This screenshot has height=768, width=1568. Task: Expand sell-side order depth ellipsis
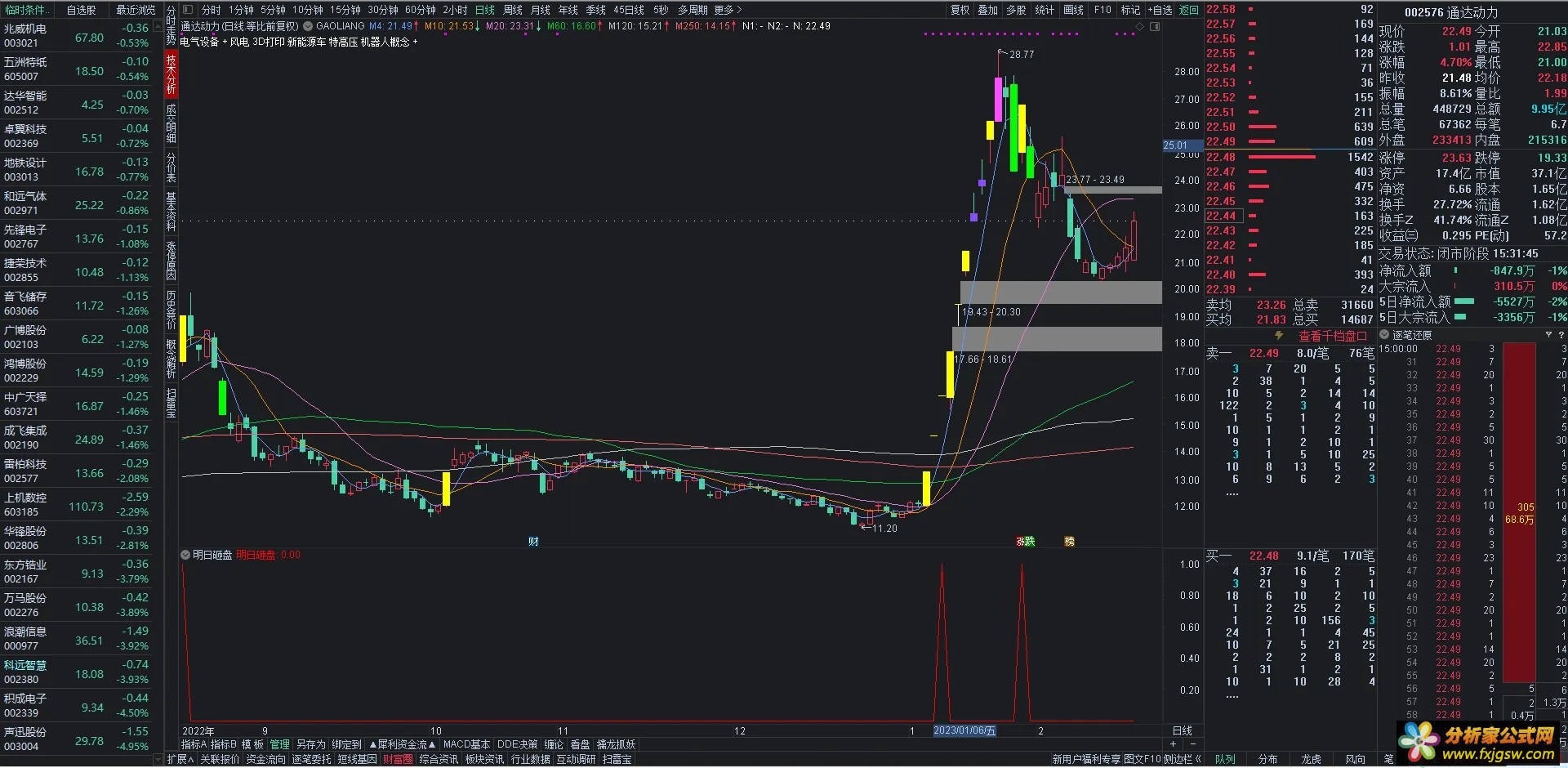1232,494
